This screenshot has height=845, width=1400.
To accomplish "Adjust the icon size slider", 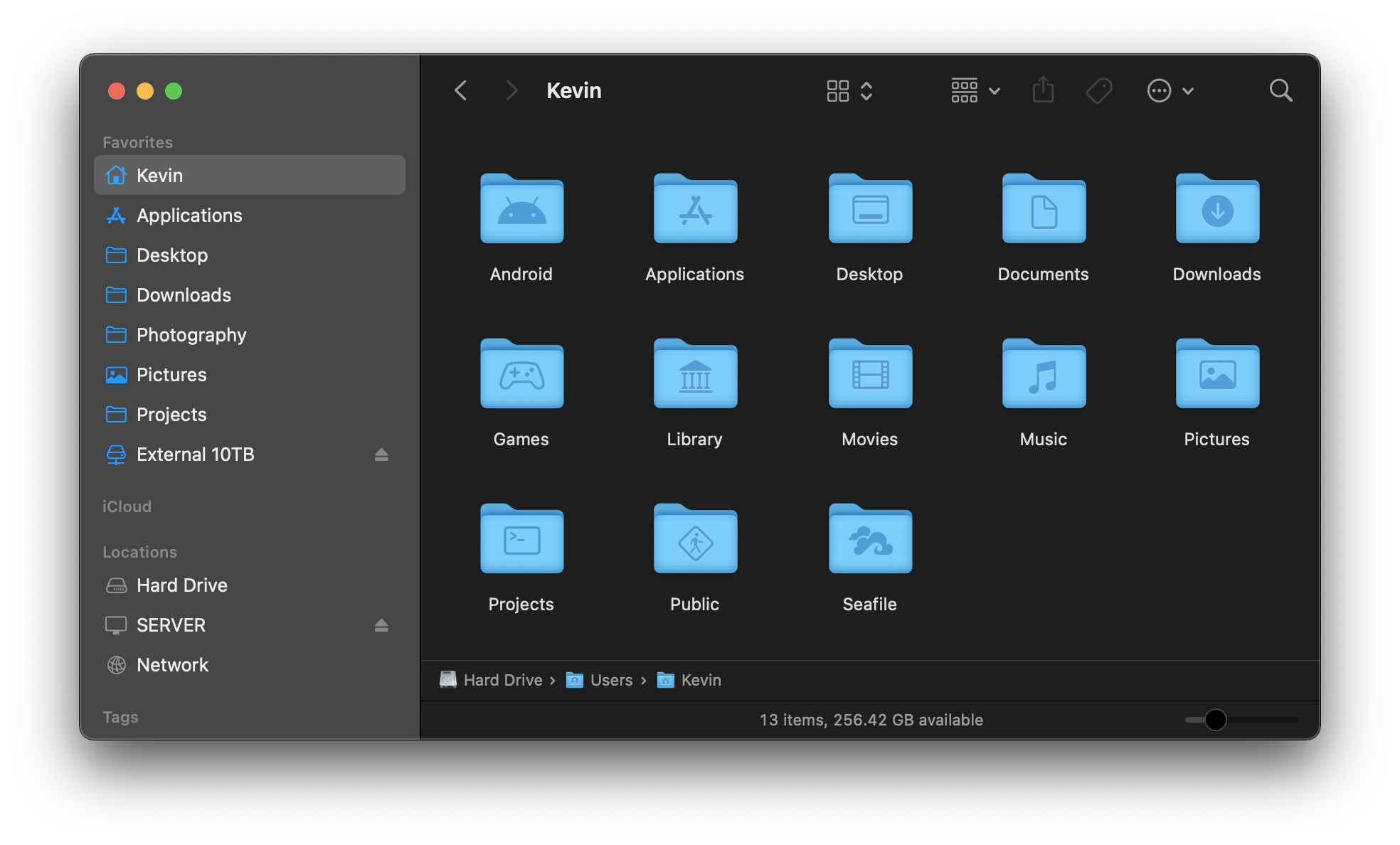I will pyautogui.click(x=1215, y=720).
